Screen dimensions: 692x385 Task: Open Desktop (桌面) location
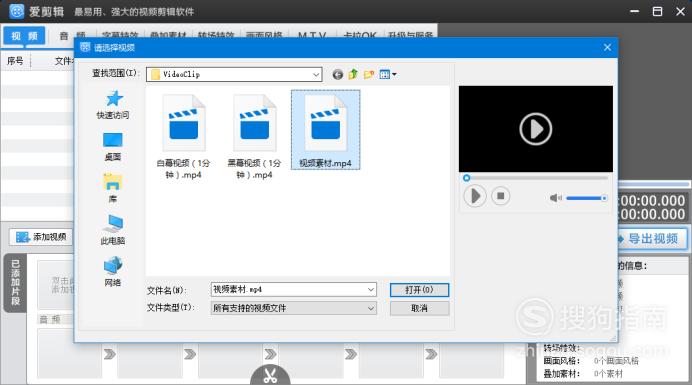[x=113, y=147]
